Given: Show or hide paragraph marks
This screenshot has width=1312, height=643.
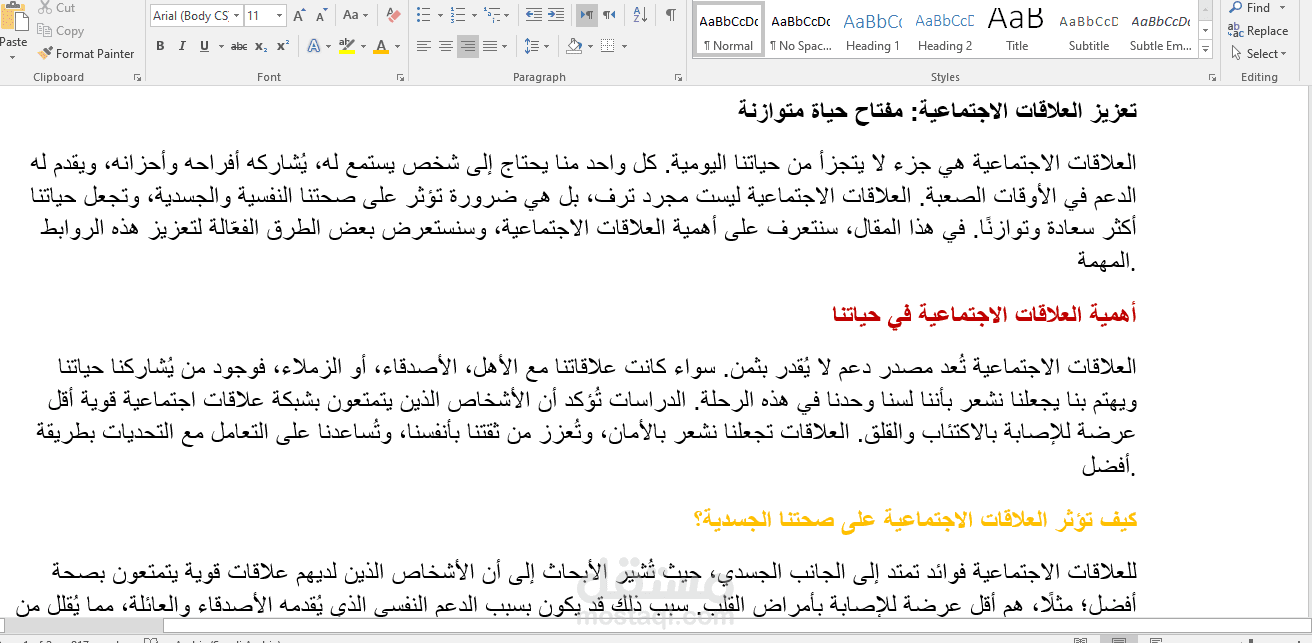Looking at the screenshot, I should (671, 15).
